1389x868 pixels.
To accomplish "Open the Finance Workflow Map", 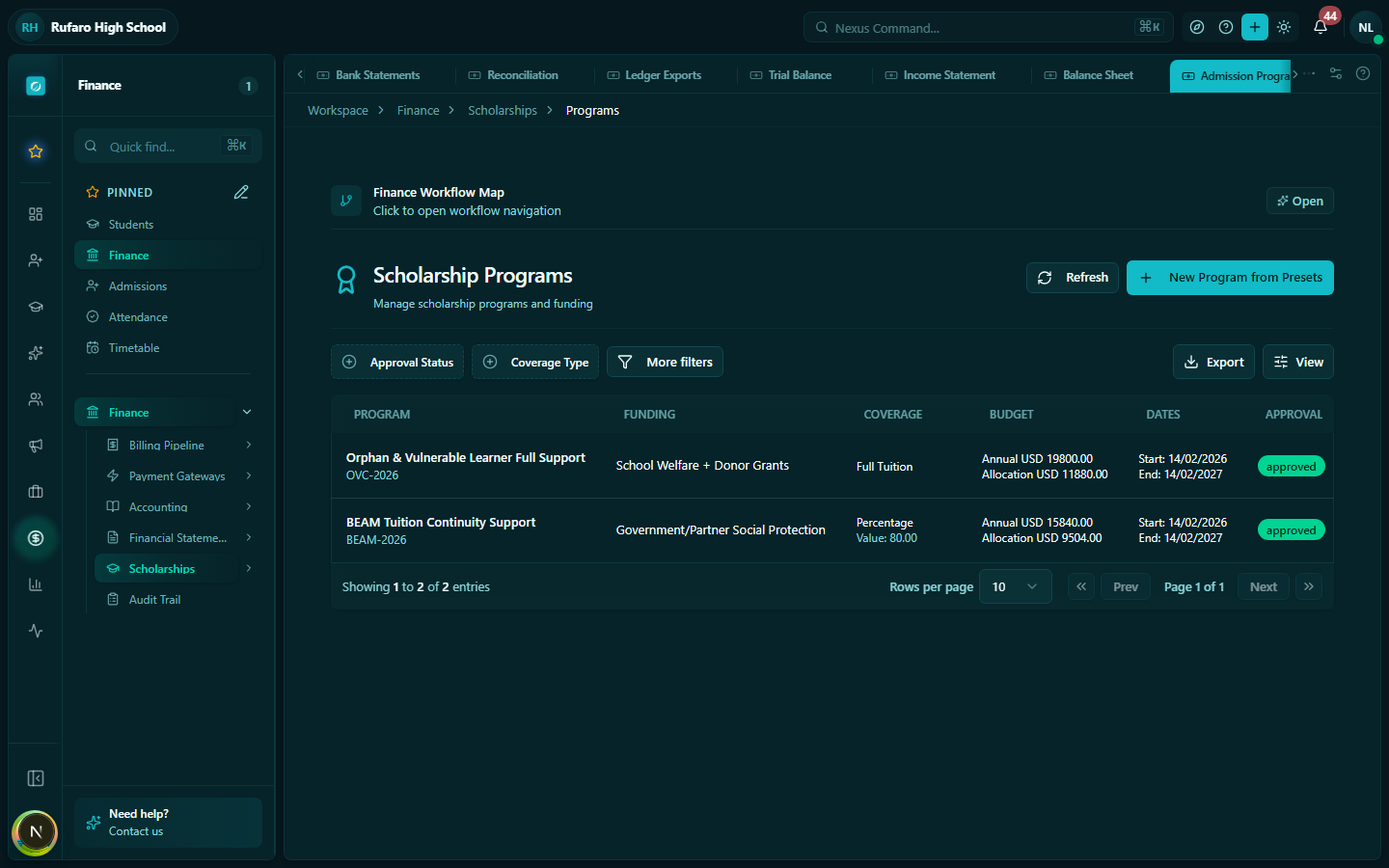I will pyautogui.click(x=1300, y=201).
